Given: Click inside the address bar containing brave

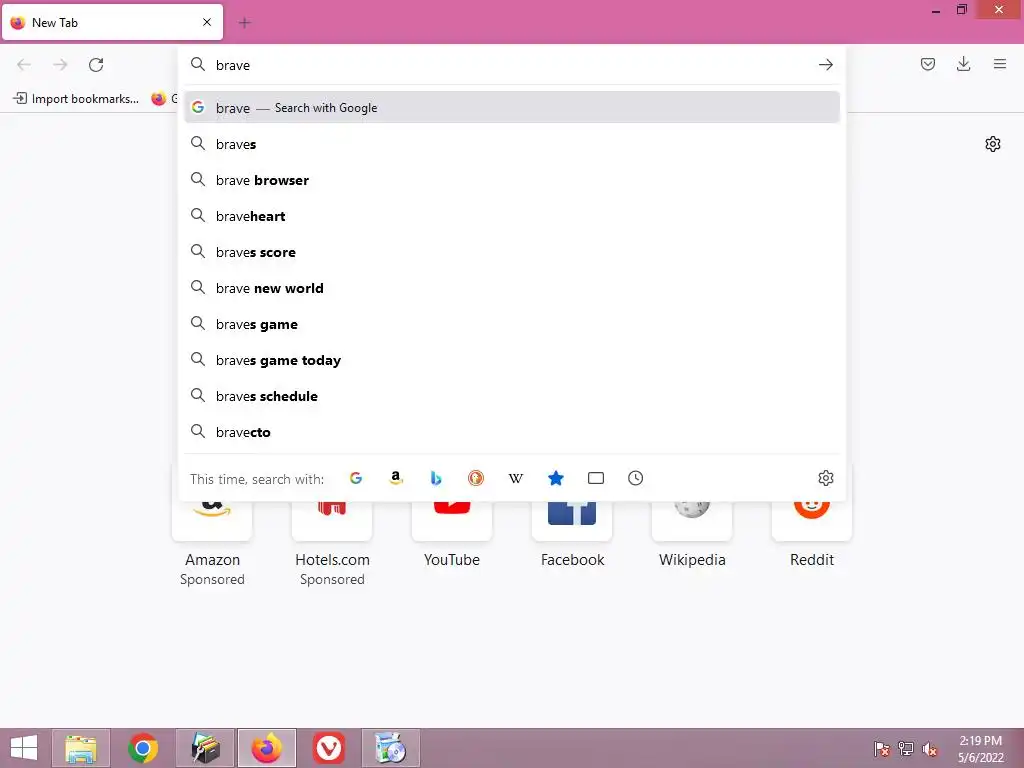Looking at the screenshot, I should tap(512, 65).
